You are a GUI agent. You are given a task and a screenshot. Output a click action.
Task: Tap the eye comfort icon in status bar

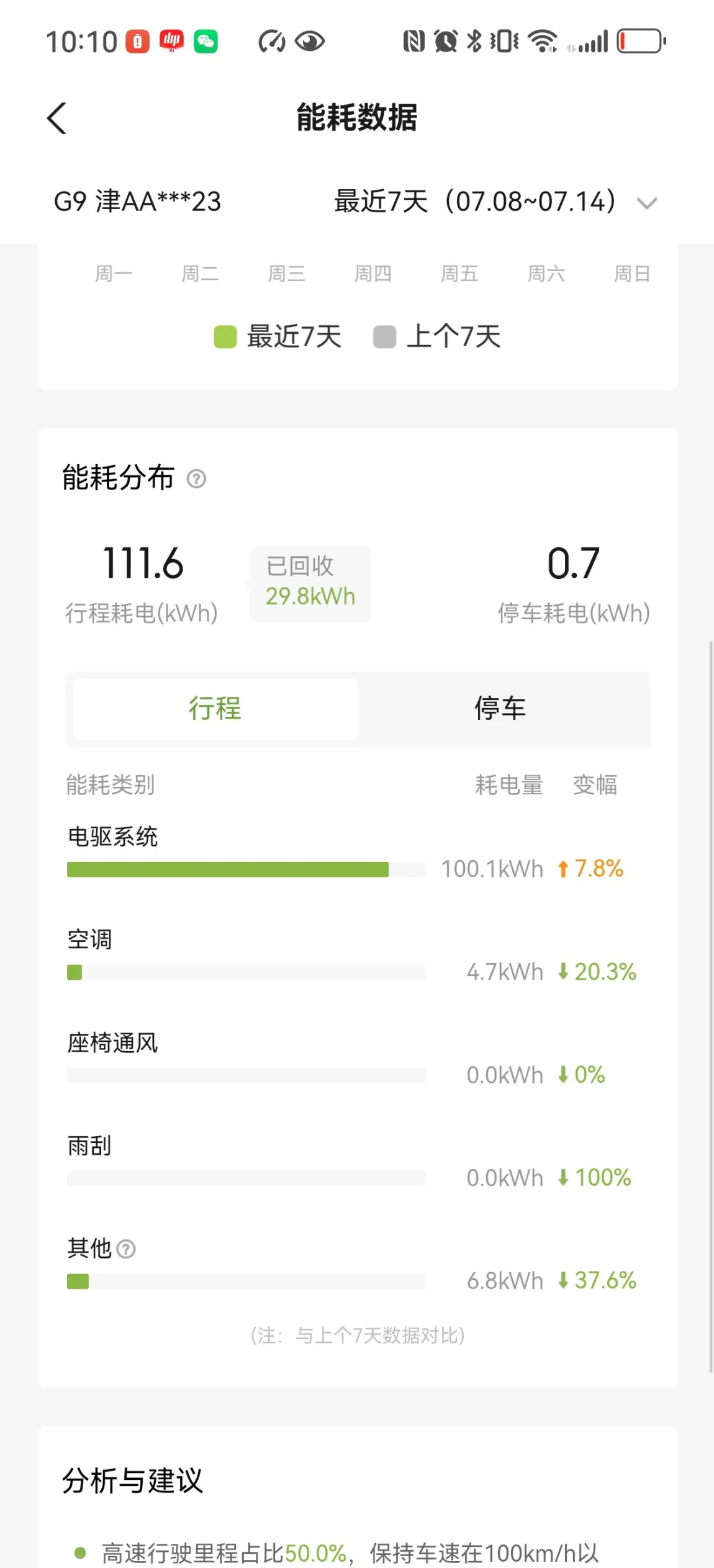coord(310,42)
